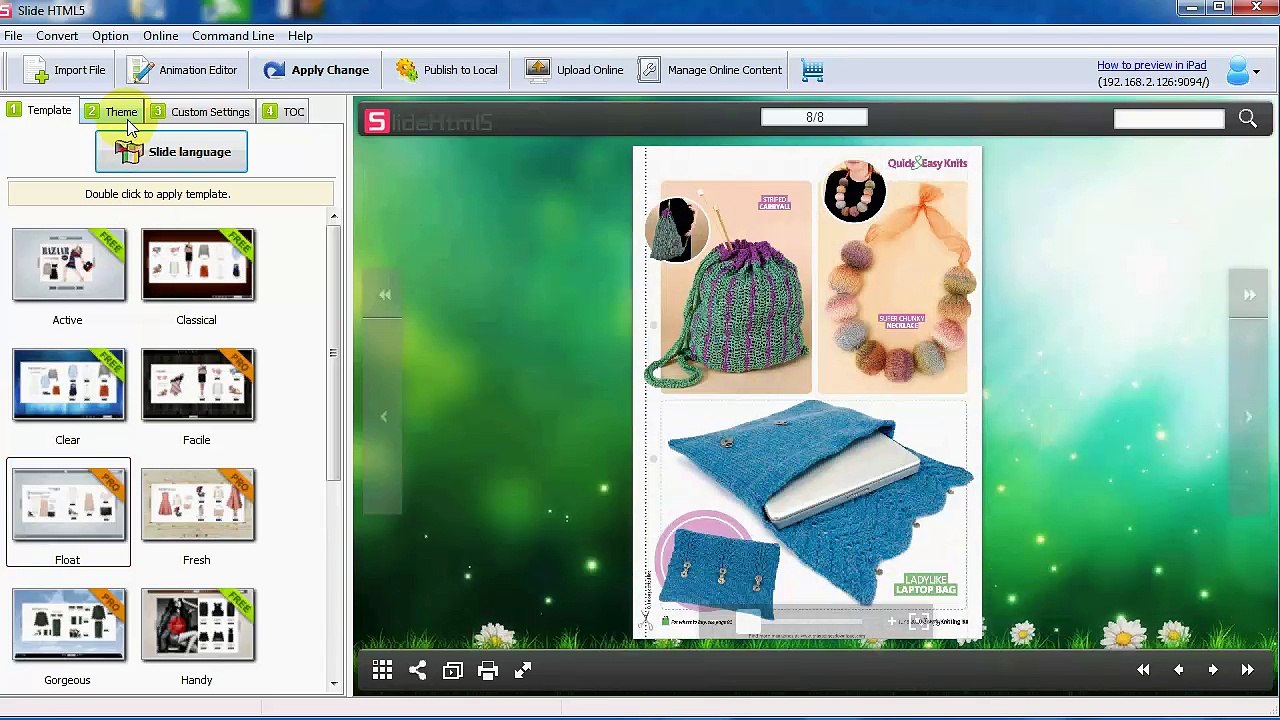Image resolution: width=1280 pixels, height=720 pixels.
Task: Open the user account dropdown arrow
Action: [1257, 71]
